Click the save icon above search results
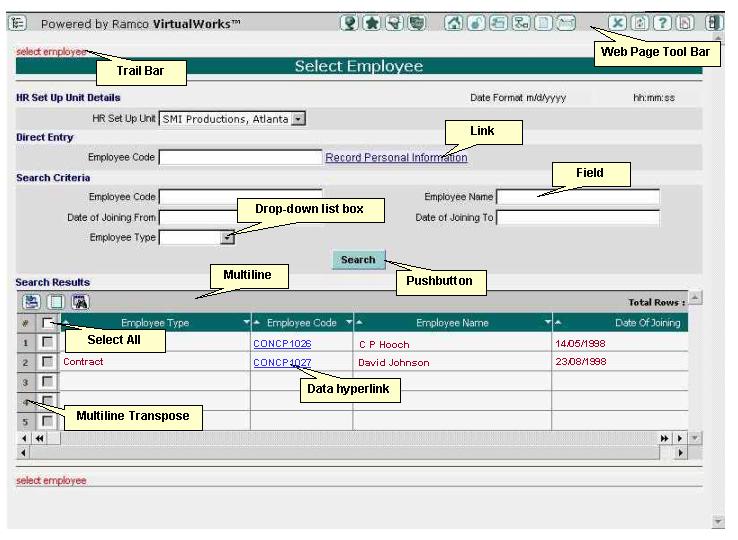Viewport: 738px width, 540px height. [x=32, y=301]
